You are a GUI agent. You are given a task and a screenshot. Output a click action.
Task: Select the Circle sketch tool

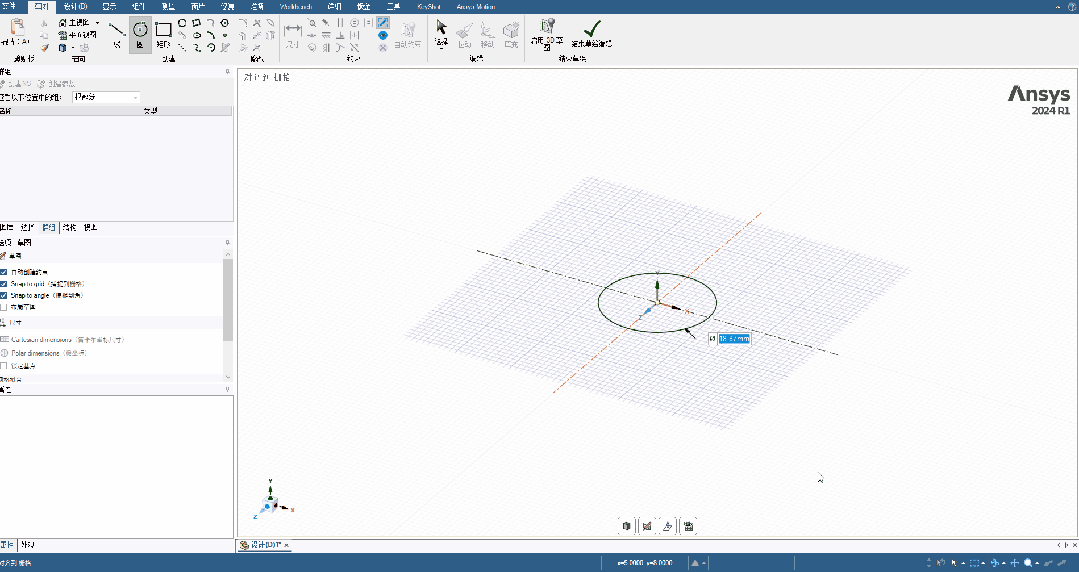coord(140,32)
